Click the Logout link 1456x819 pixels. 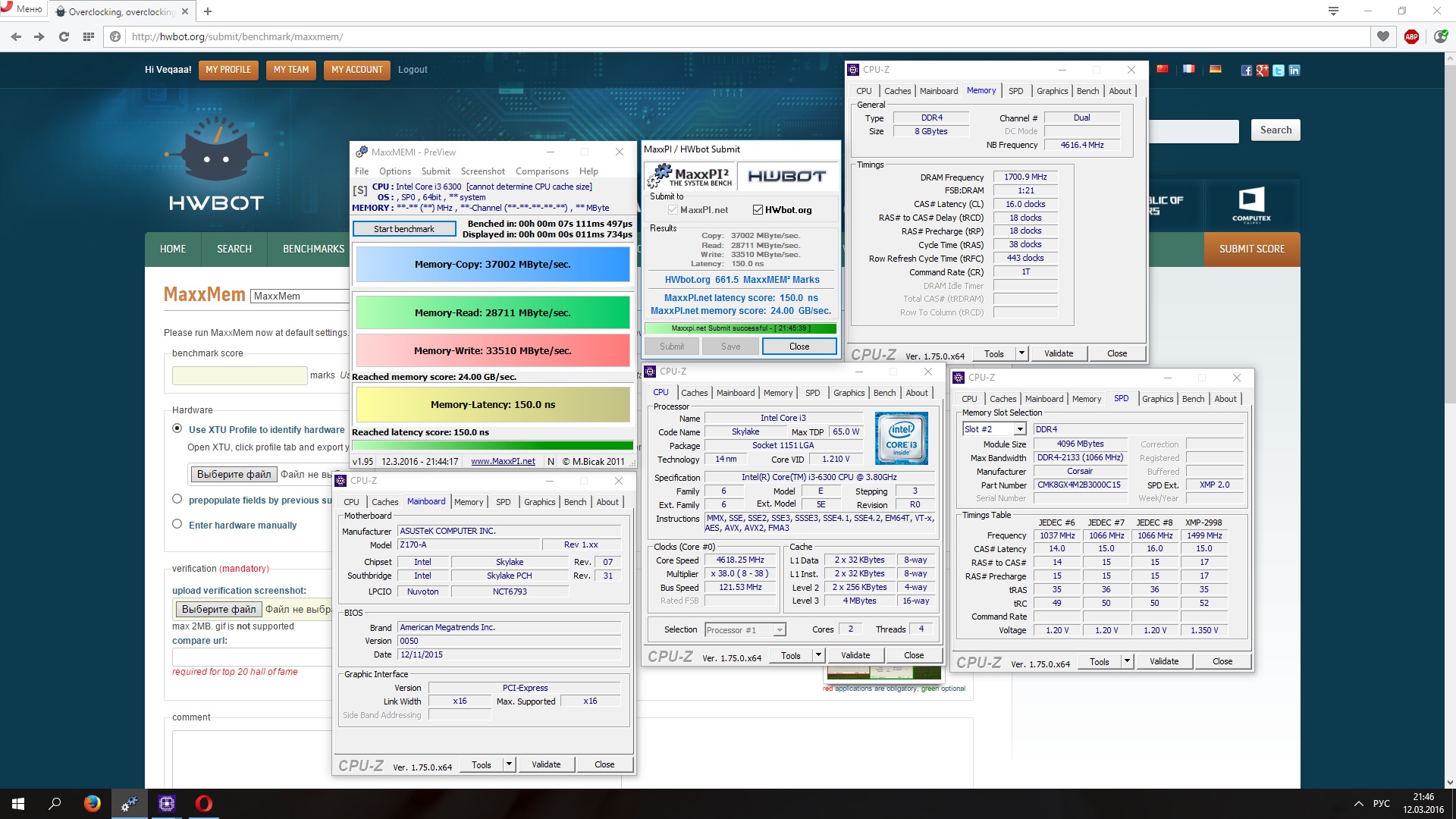413,70
